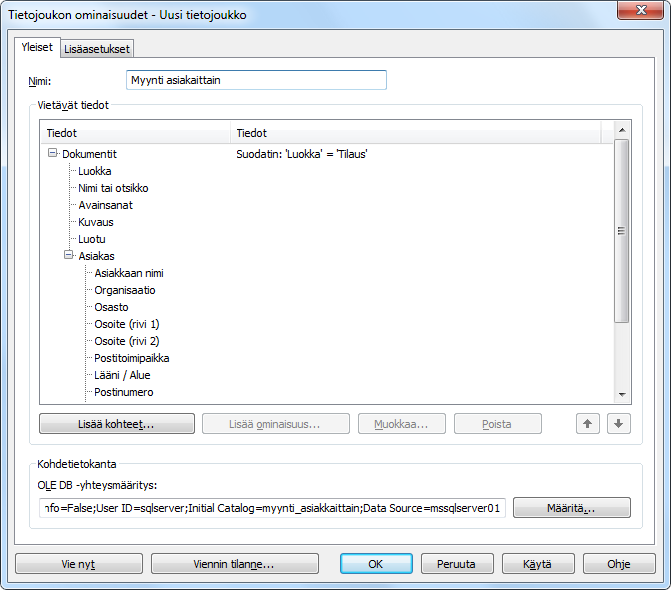The width and height of the screenshot is (671, 590).
Task: Click the Lisää kohteet... button
Action: (117, 424)
